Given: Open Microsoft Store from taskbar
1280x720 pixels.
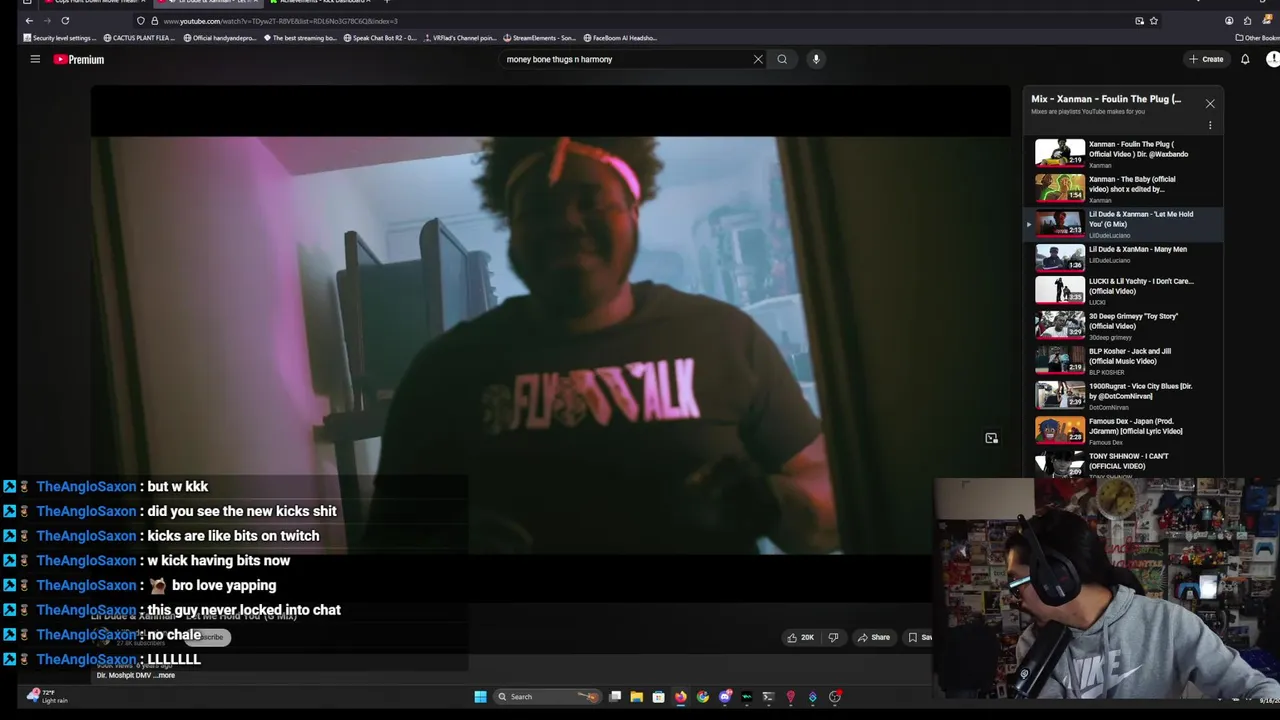Looking at the screenshot, I should tap(658, 697).
